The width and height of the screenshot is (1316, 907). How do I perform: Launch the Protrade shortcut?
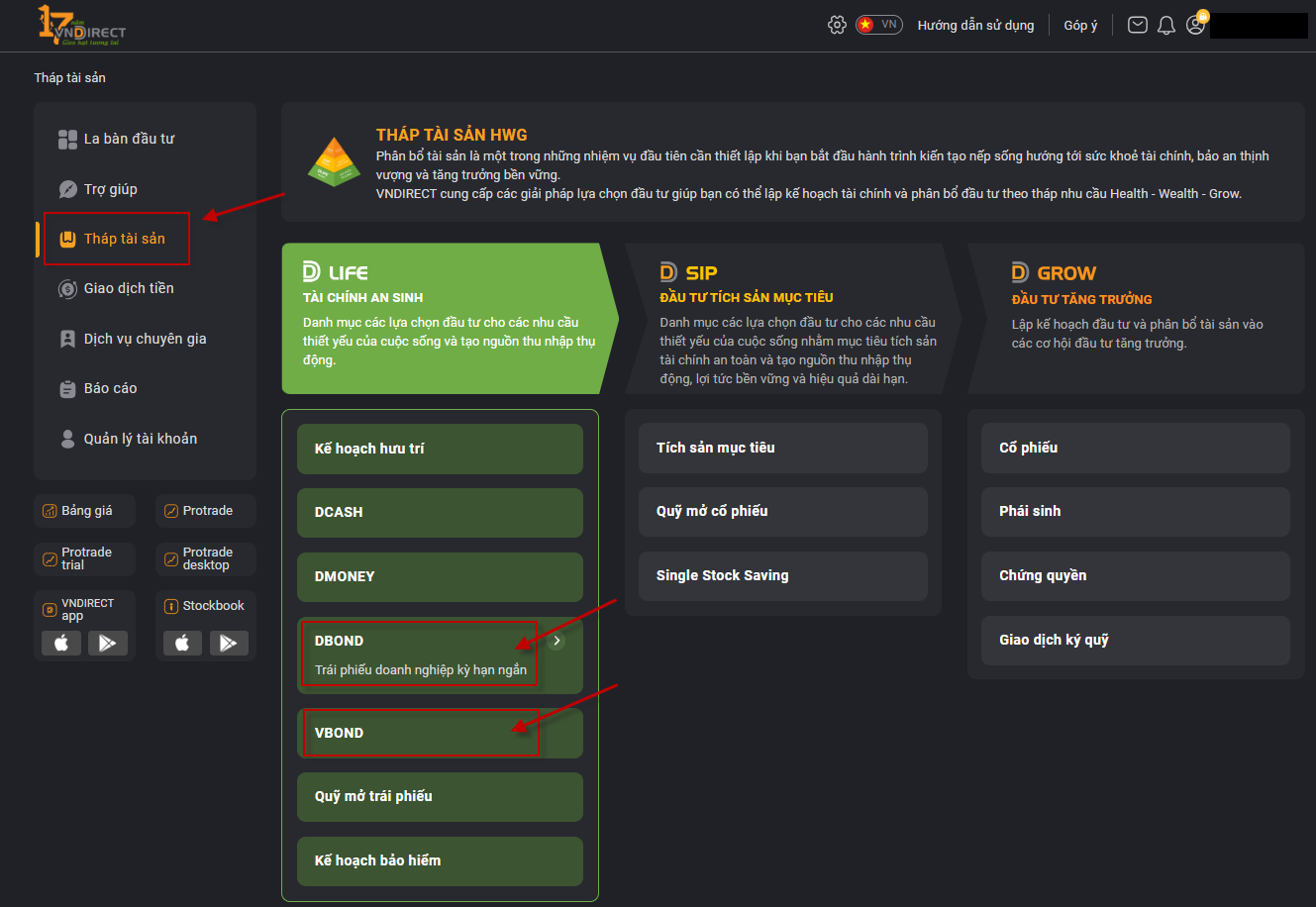(x=206, y=511)
